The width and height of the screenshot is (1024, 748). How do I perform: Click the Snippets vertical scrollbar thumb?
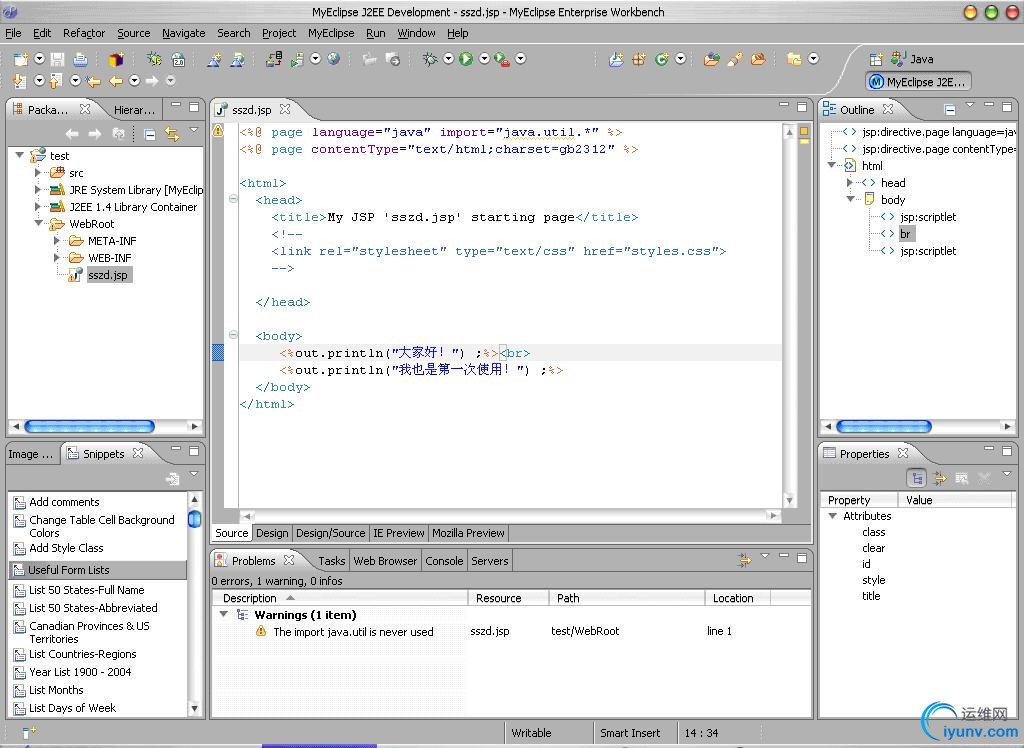pos(194,519)
